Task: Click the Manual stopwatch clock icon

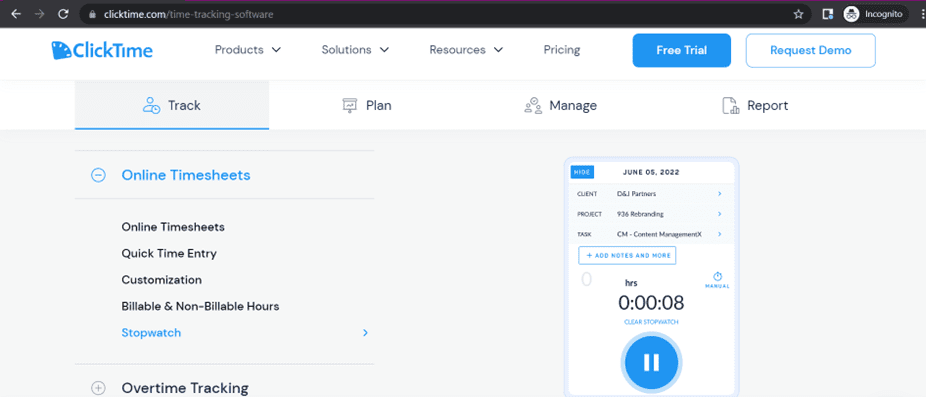Action: 718,276
